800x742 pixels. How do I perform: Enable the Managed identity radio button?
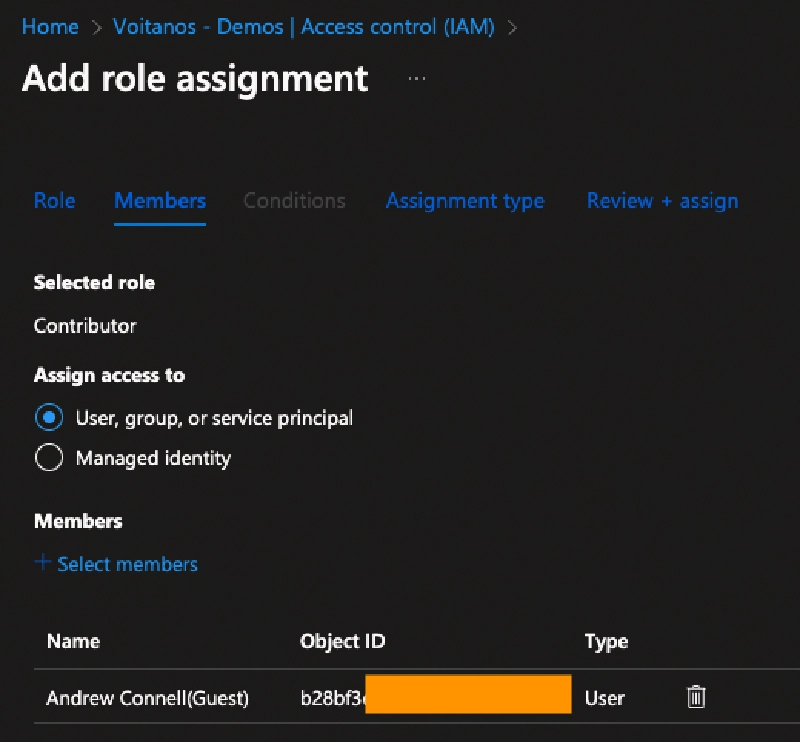(49, 457)
